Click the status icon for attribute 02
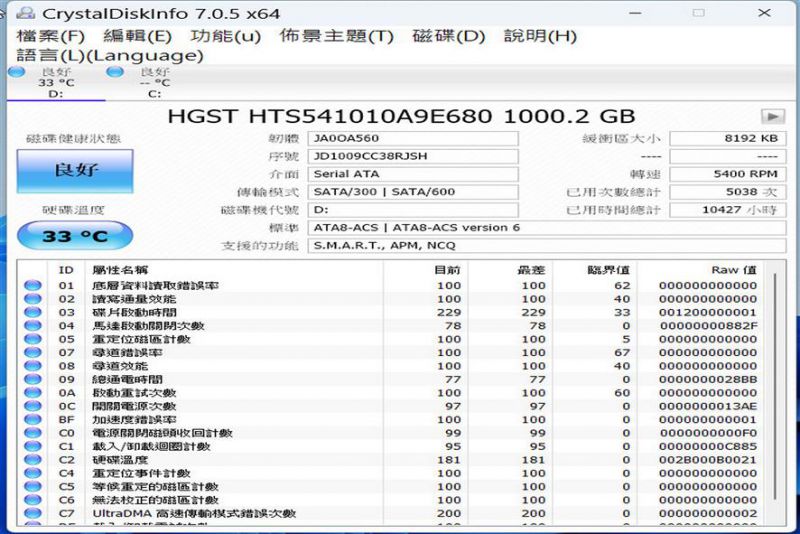 (x=33, y=298)
